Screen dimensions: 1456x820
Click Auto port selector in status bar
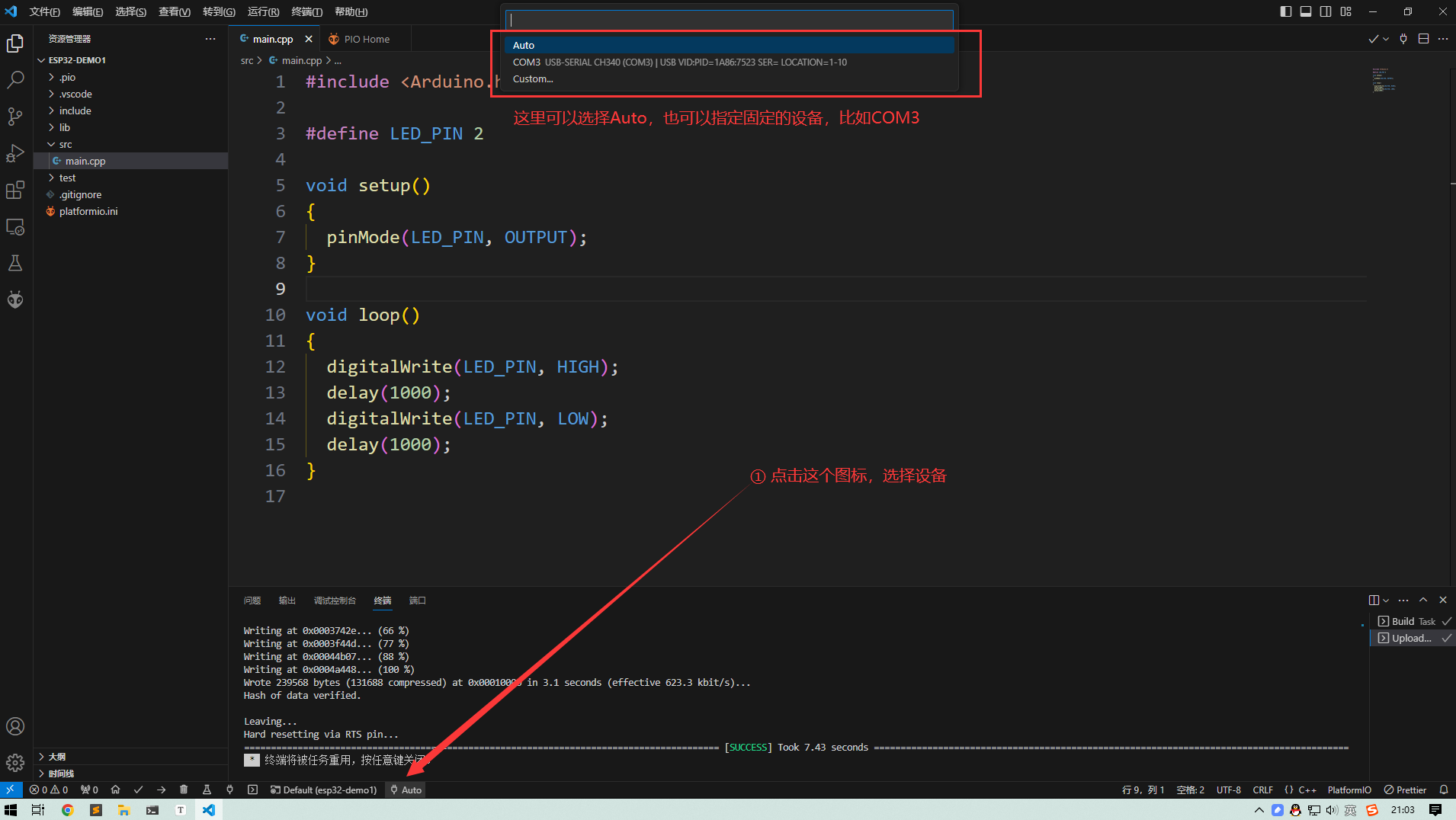(x=406, y=790)
